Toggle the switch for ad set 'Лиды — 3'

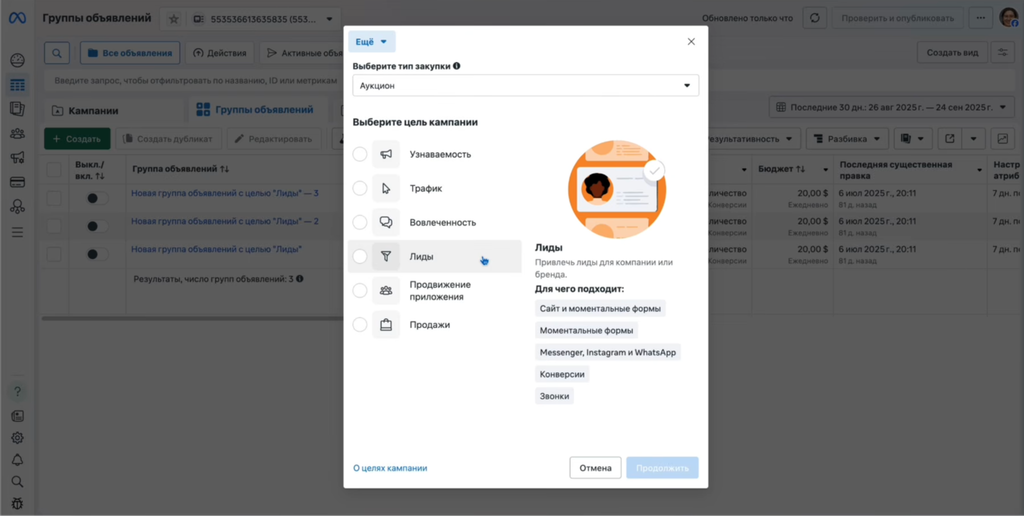point(97,198)
